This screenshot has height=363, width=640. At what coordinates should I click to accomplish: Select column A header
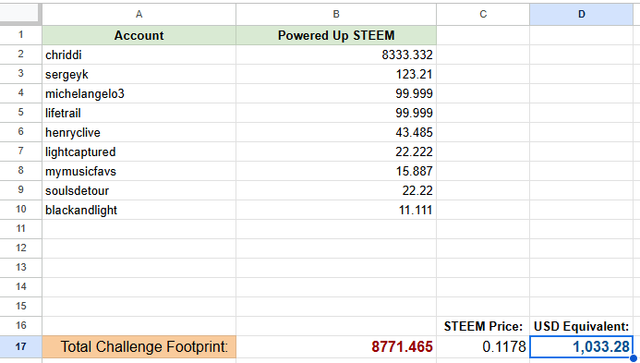pyautogui.click(x=139, y=14)
